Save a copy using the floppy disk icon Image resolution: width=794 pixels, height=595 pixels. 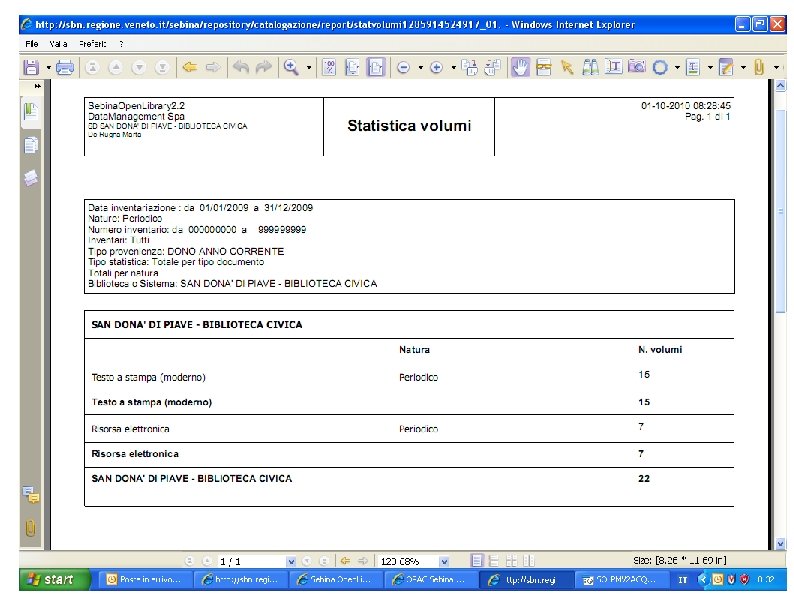click(x=31, y=67)
